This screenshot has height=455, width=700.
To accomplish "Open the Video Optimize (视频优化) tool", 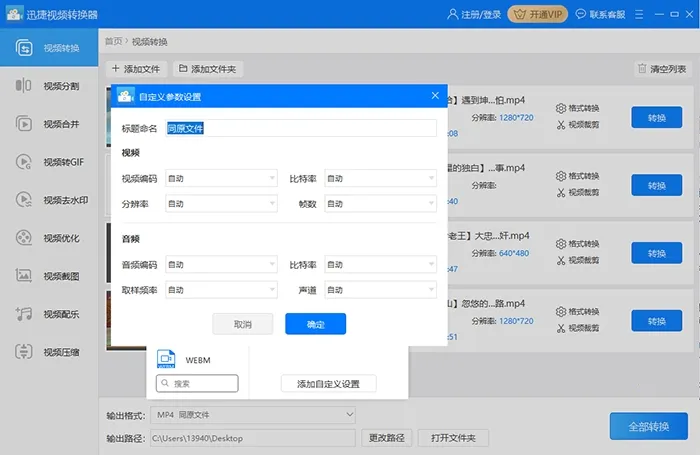I will click(x=24, y=238).
